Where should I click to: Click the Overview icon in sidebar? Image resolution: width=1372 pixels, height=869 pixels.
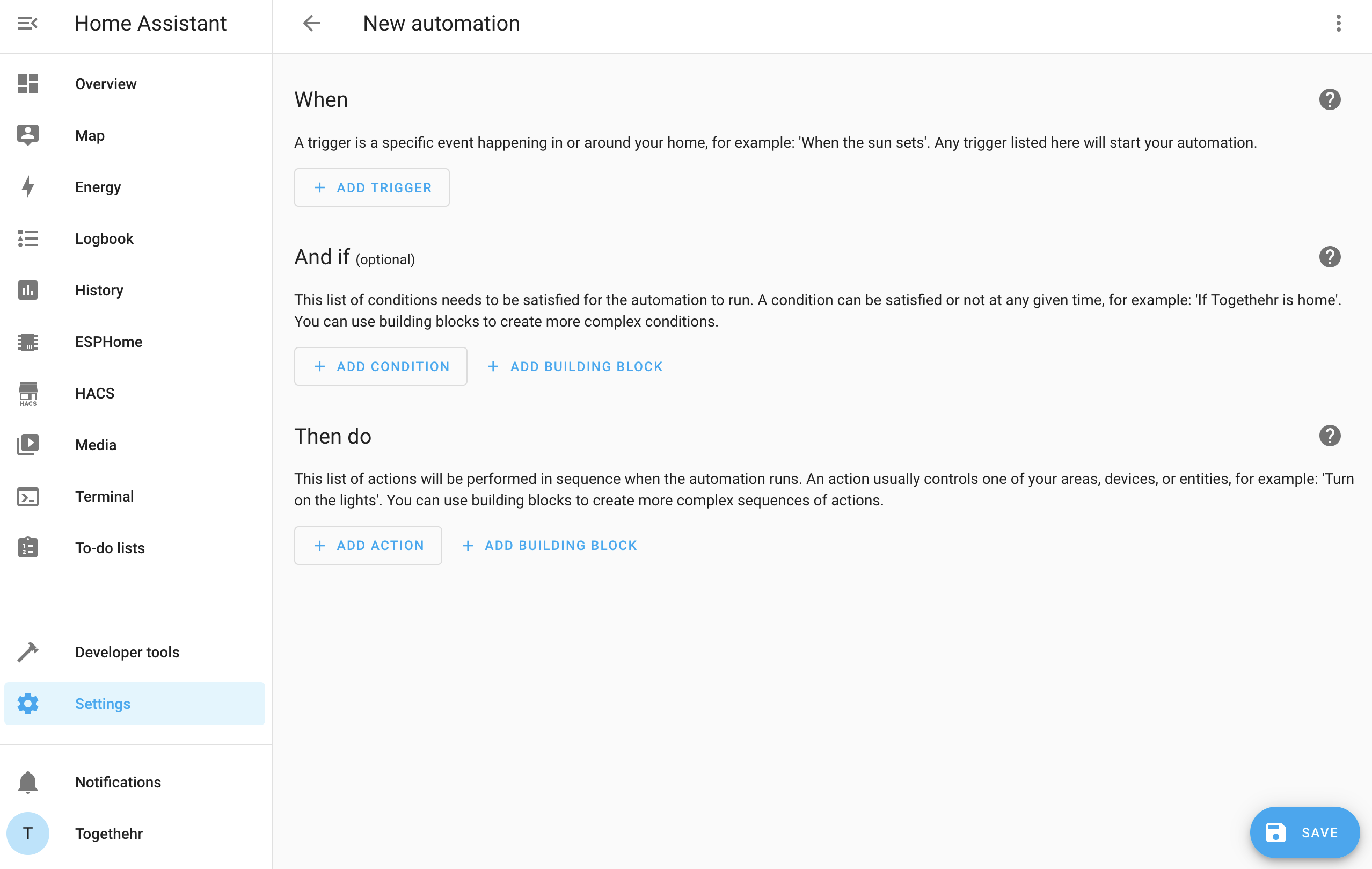click(27, 84)
